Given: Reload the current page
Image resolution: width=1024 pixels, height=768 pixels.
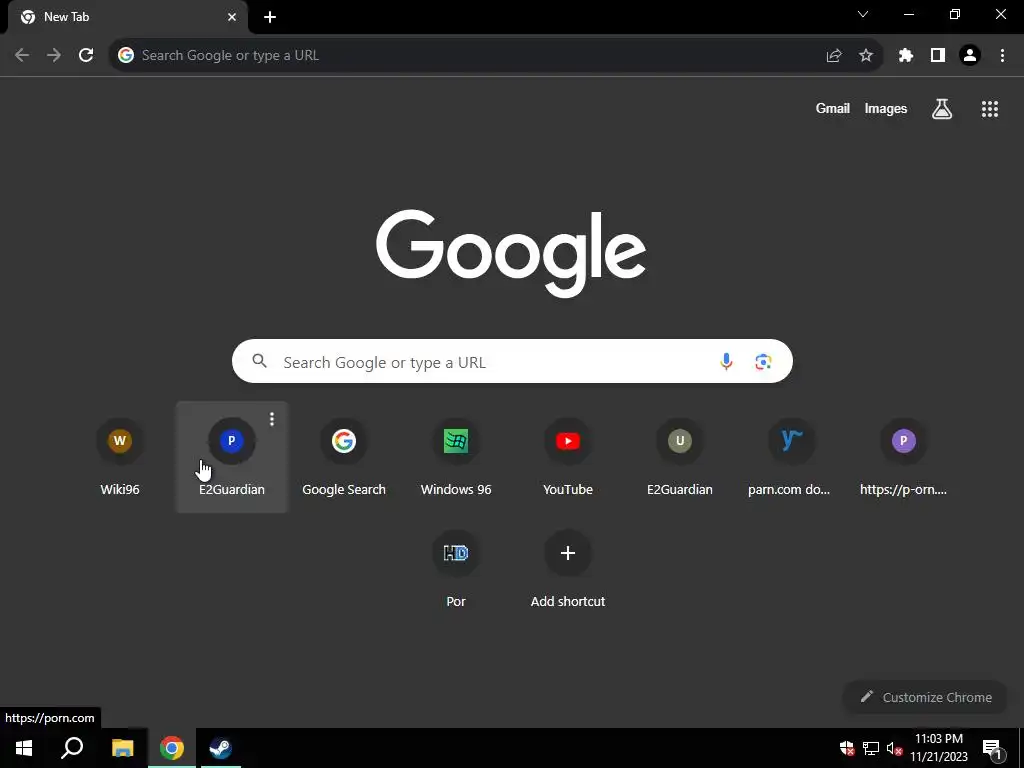Looking at the screenshot, I should pyautogui.click(x=86, y=56).
